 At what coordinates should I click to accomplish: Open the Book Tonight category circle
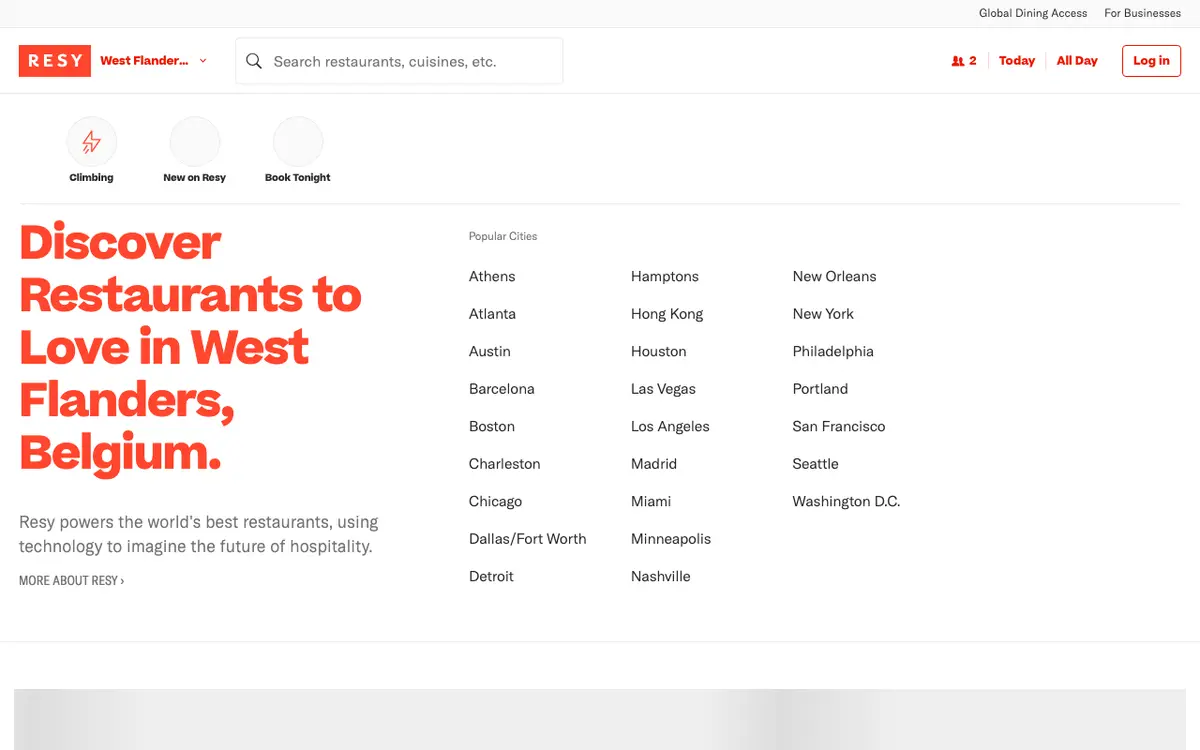coord(298,142)
